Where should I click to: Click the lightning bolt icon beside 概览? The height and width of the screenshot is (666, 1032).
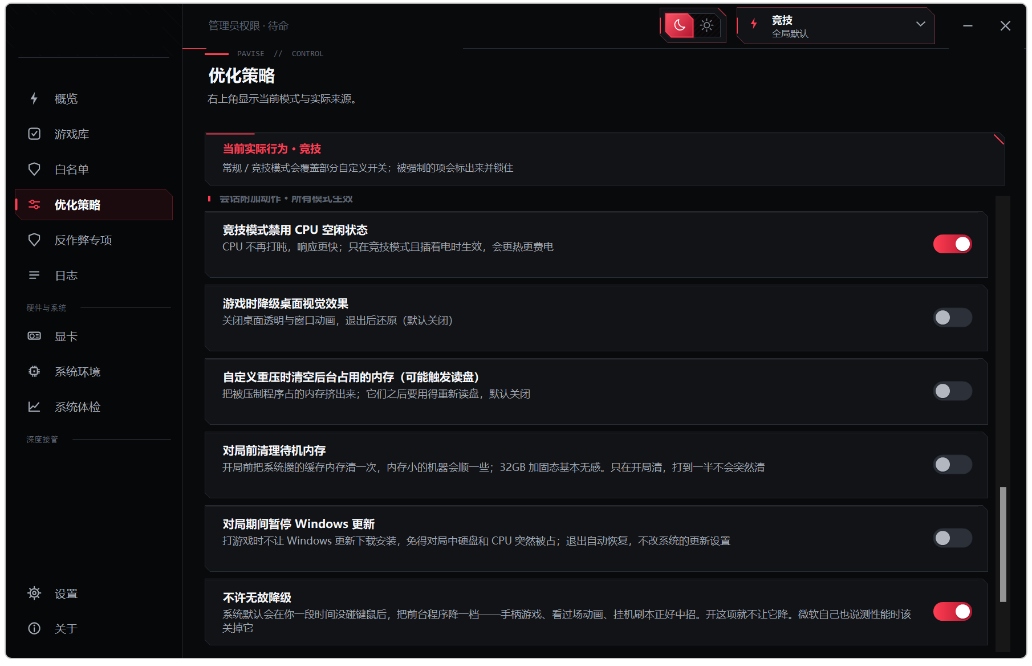(34, 99)
